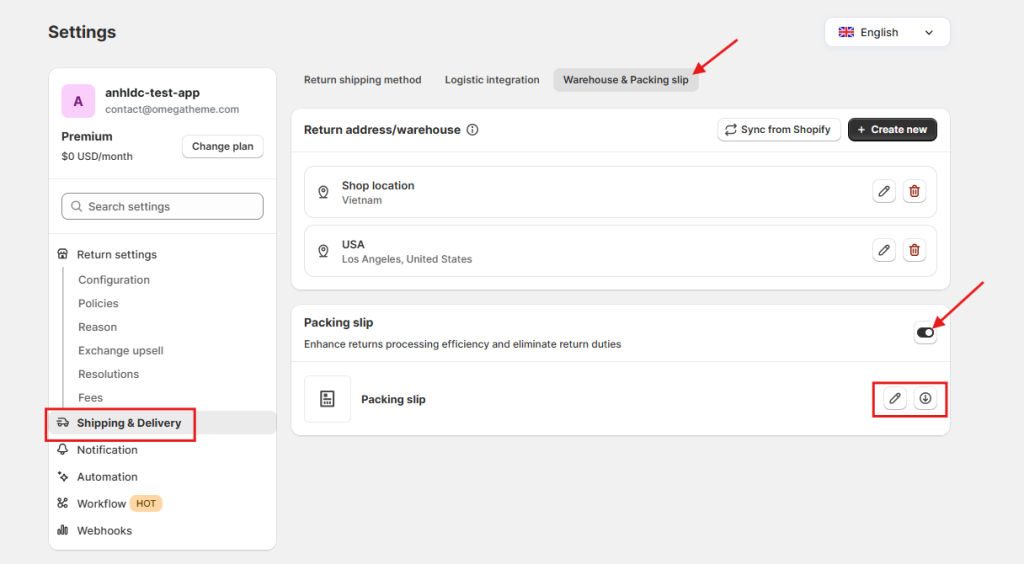Click the Return settings store icon
Screen dimensions: 1024x564
pos(63,254)
